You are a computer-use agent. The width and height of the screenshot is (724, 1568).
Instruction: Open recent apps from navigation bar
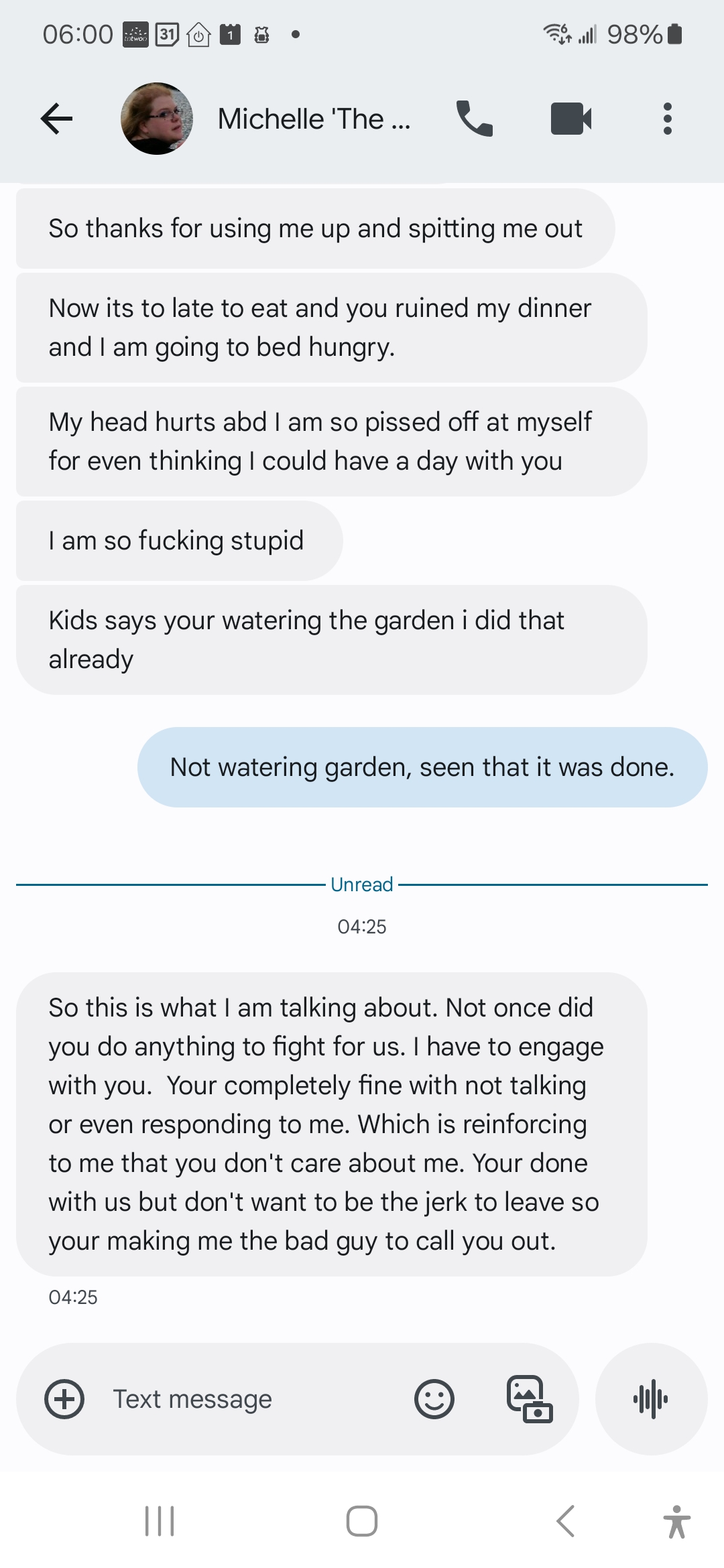tap(160, 1521)
